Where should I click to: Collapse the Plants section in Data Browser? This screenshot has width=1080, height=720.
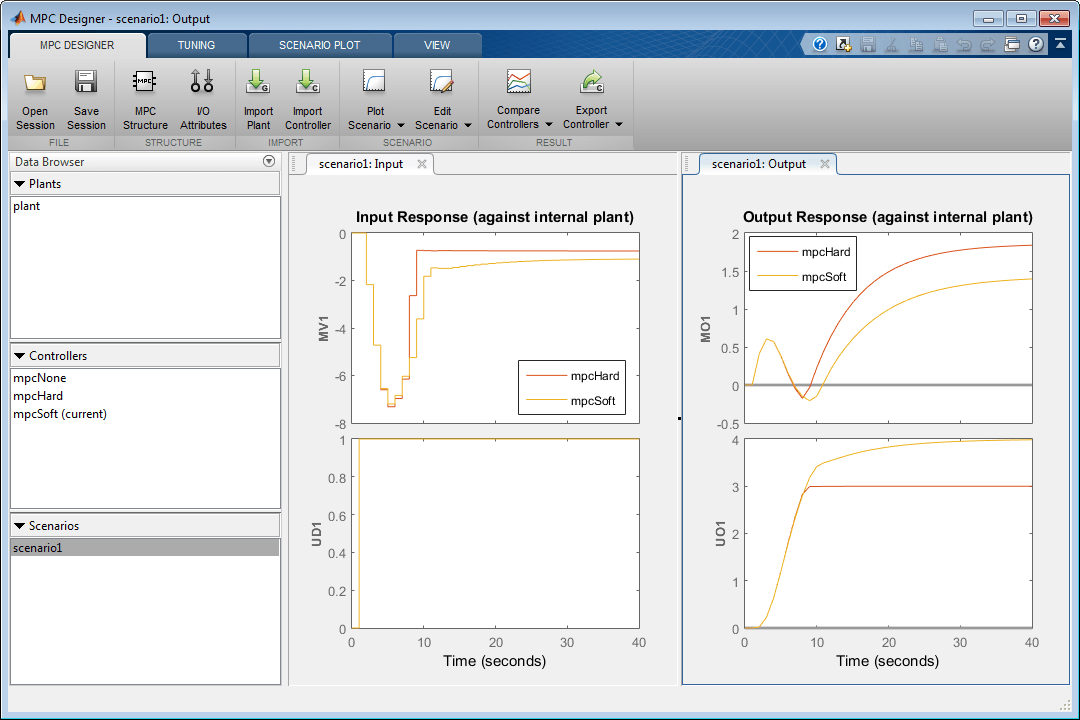point(20,184)
